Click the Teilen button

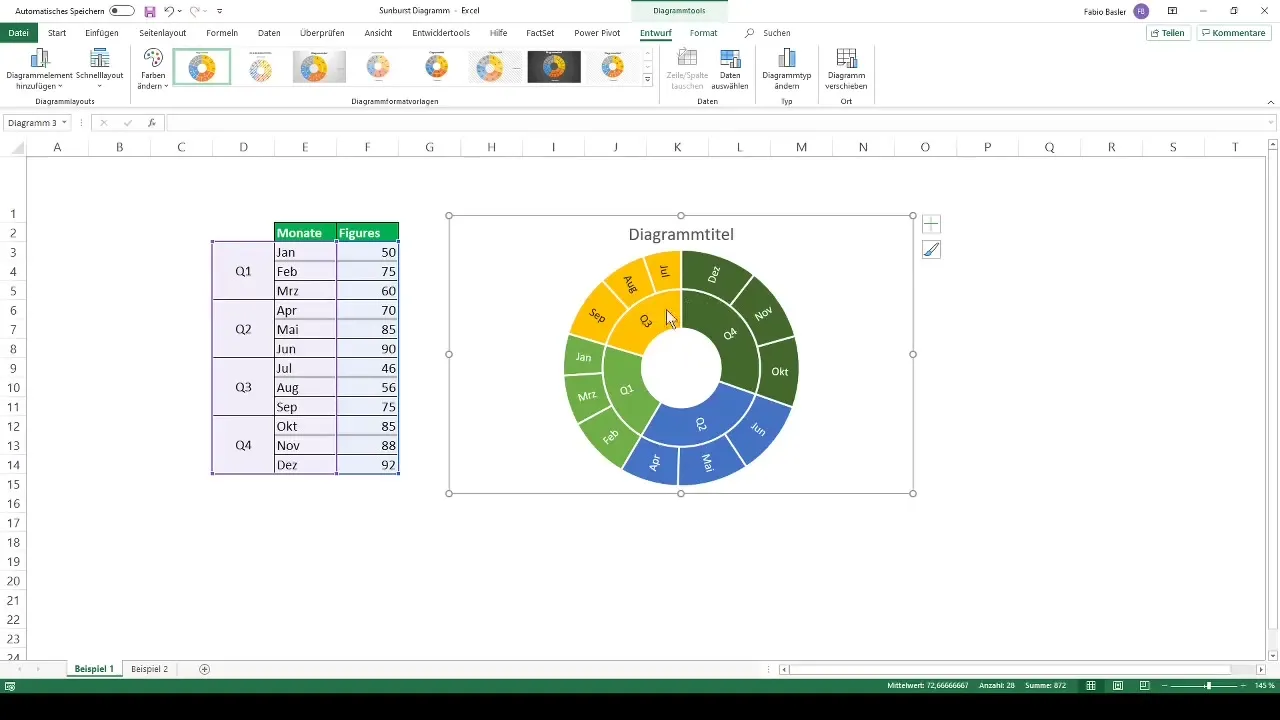1168,33
